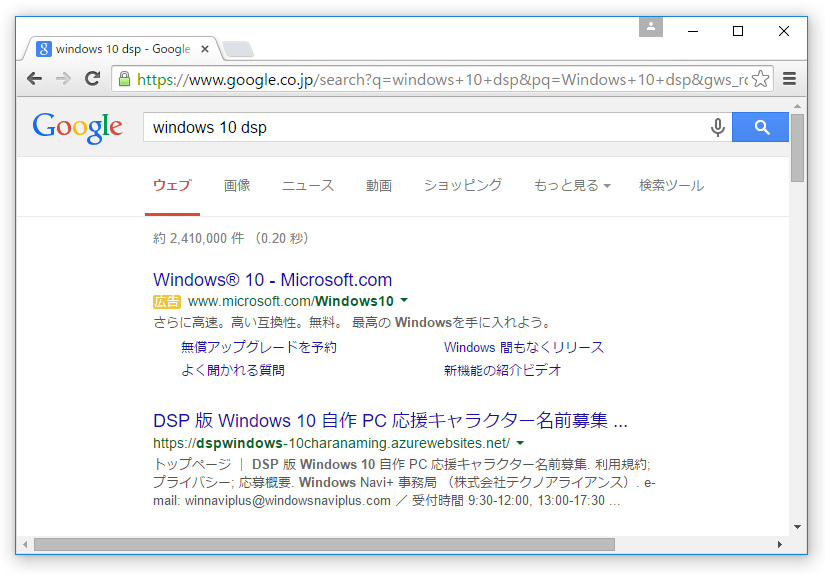Click the 約 2,410,000 件 result count text

coord(198,238)
